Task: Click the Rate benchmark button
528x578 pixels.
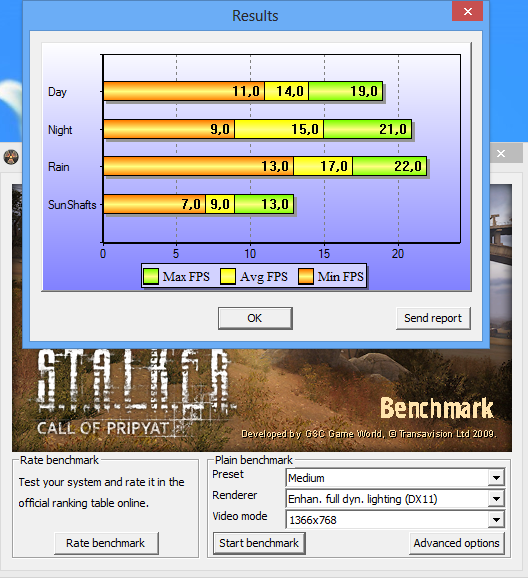Action: [106, 543]
